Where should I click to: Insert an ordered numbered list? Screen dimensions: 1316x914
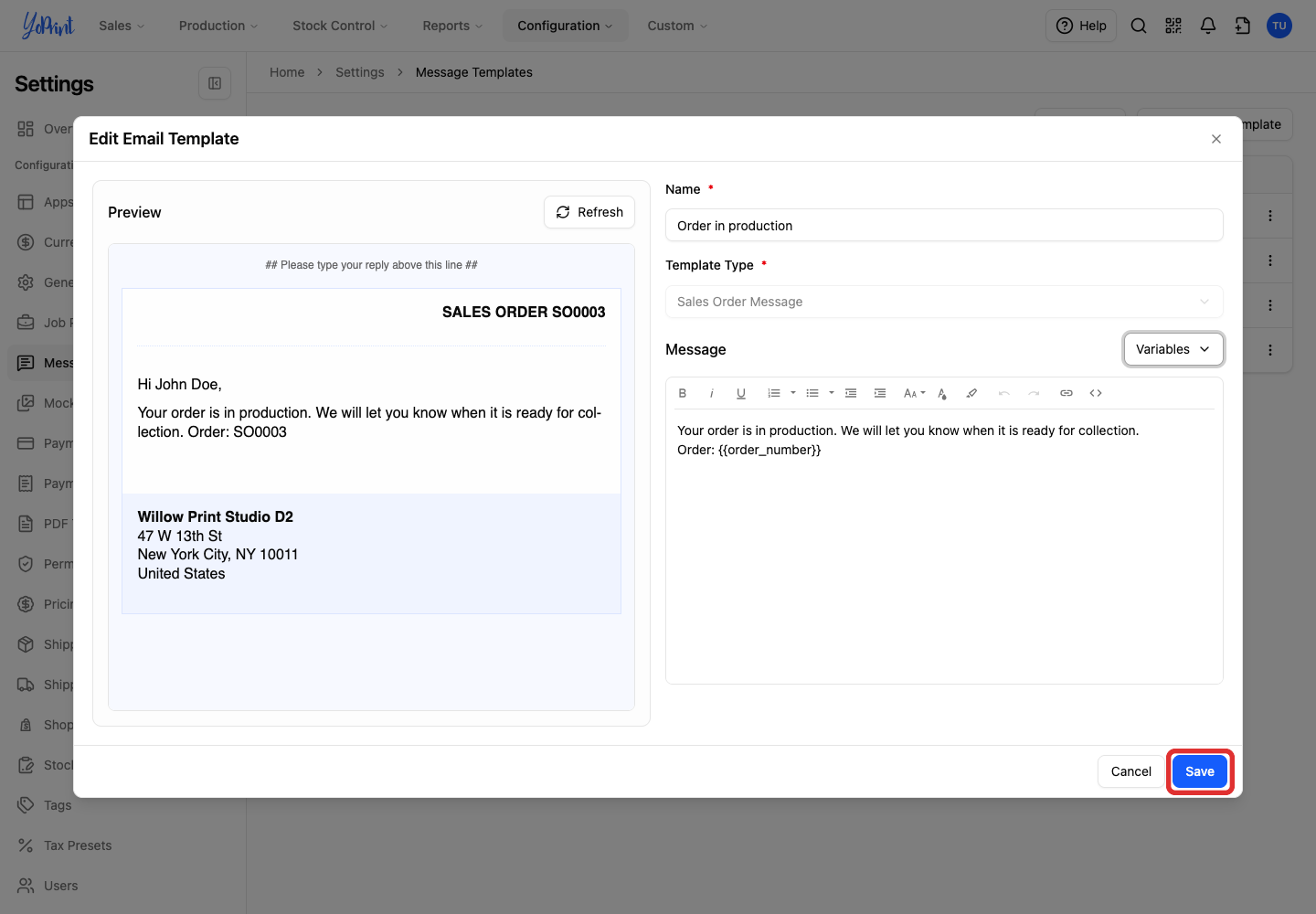click(774, 393)
